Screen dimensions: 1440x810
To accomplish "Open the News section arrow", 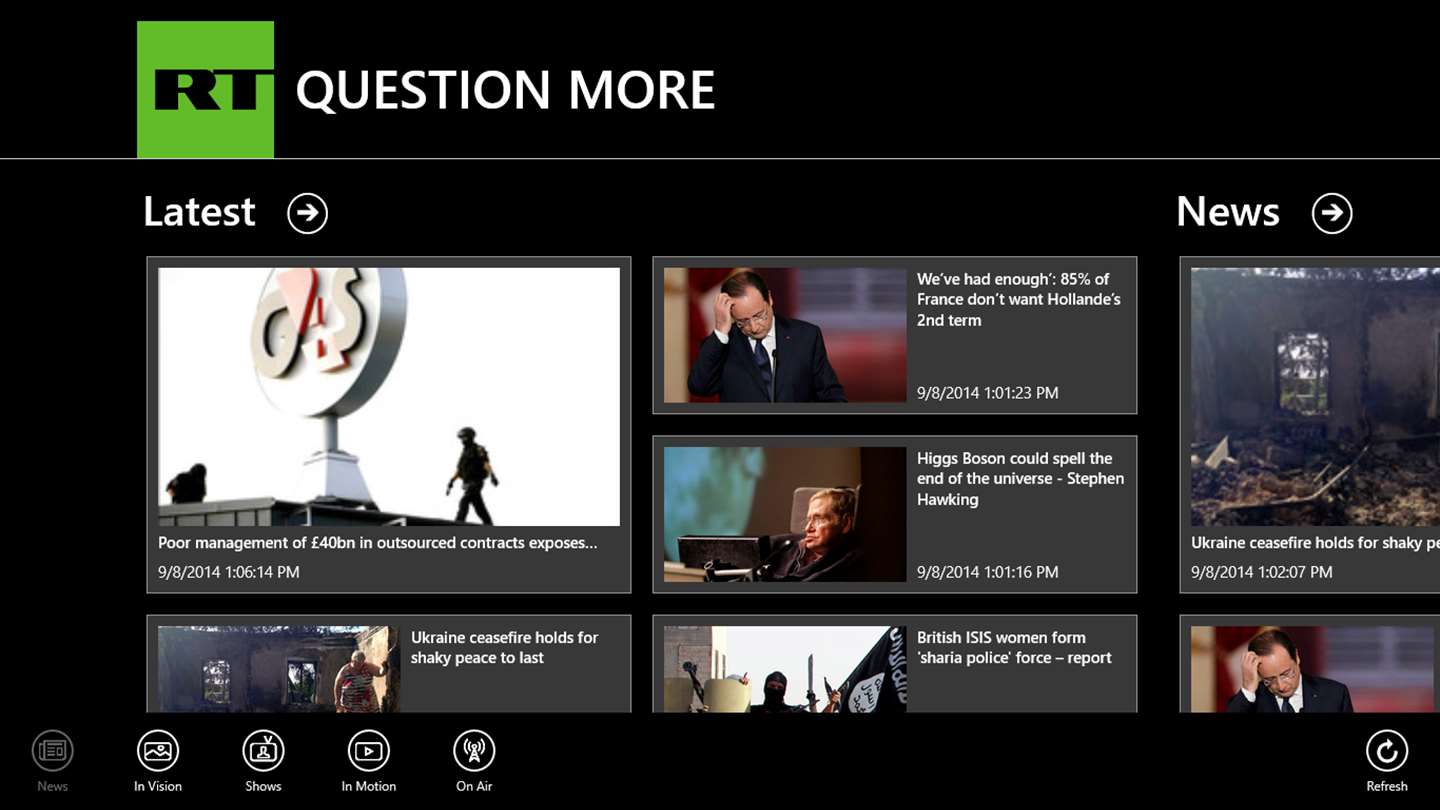I will (x=1332, y=213).
